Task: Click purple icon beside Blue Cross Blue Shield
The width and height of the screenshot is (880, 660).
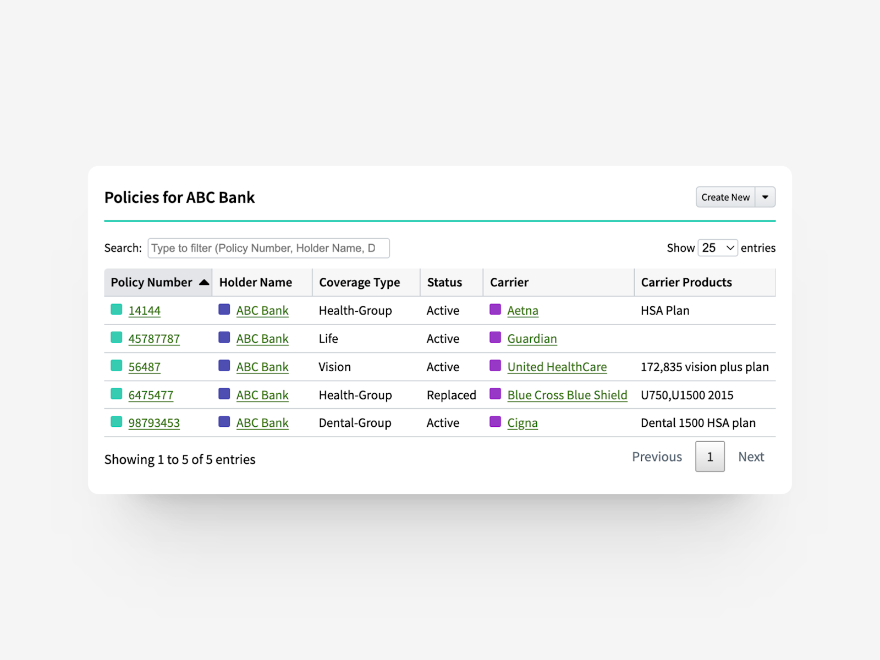Action: point(495,394)
